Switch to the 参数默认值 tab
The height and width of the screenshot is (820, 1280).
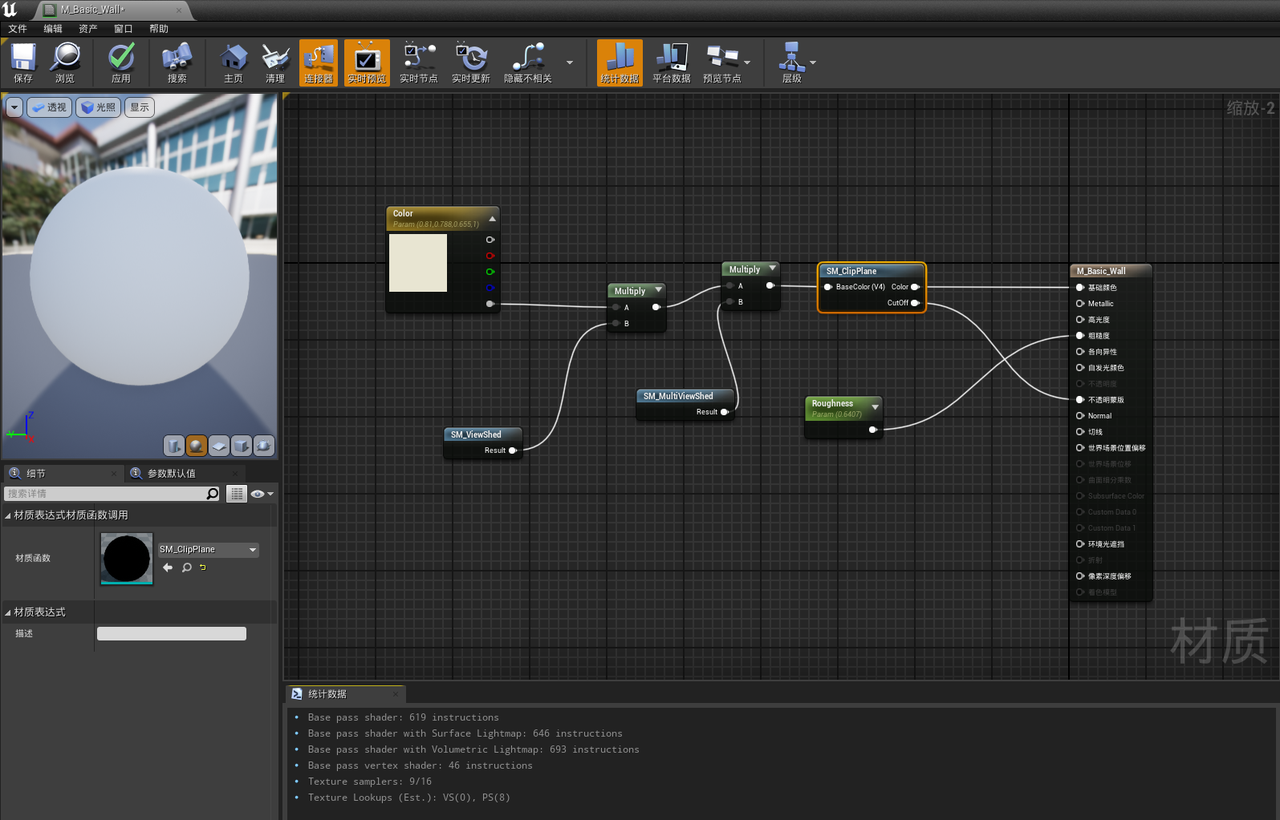(x=171, y=473)
